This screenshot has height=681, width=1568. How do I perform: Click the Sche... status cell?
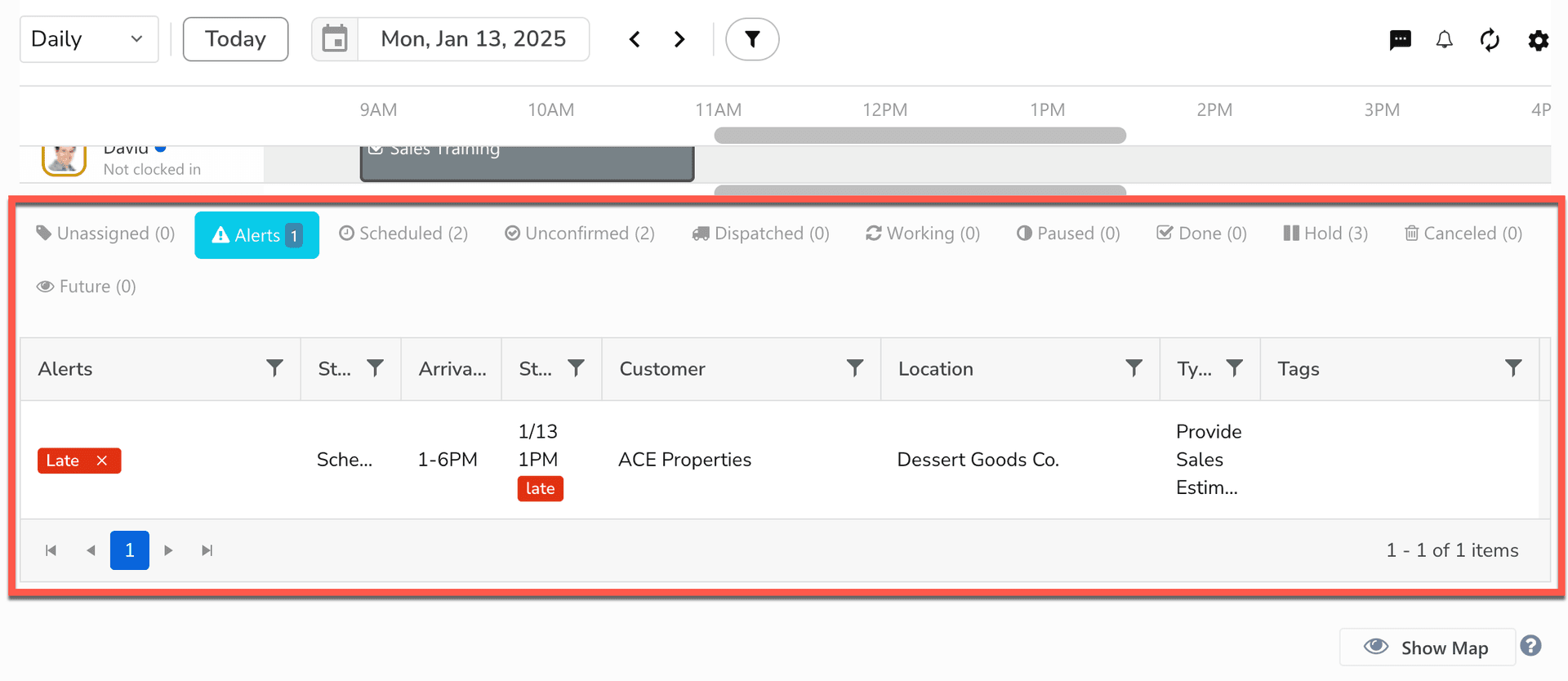[345, 460]
